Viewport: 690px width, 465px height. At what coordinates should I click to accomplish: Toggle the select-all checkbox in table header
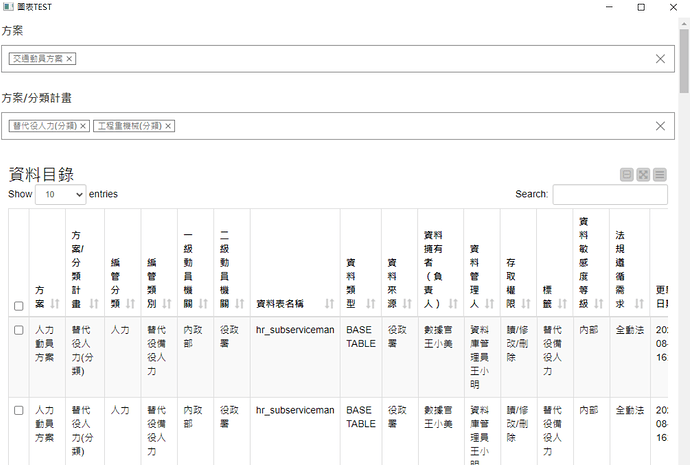coord(19,305)
